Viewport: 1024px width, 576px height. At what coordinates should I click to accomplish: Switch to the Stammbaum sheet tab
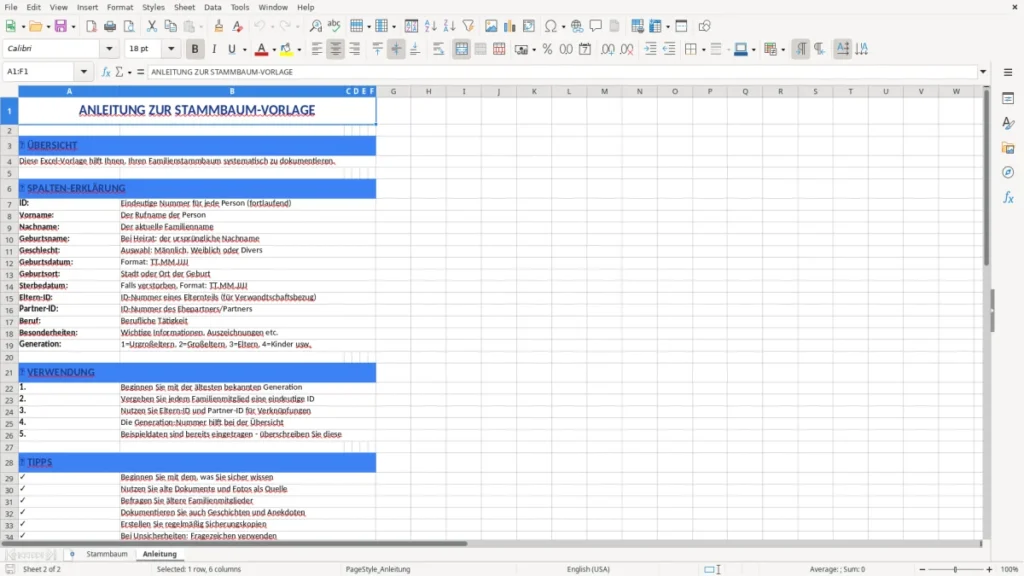tap(107, 554)
